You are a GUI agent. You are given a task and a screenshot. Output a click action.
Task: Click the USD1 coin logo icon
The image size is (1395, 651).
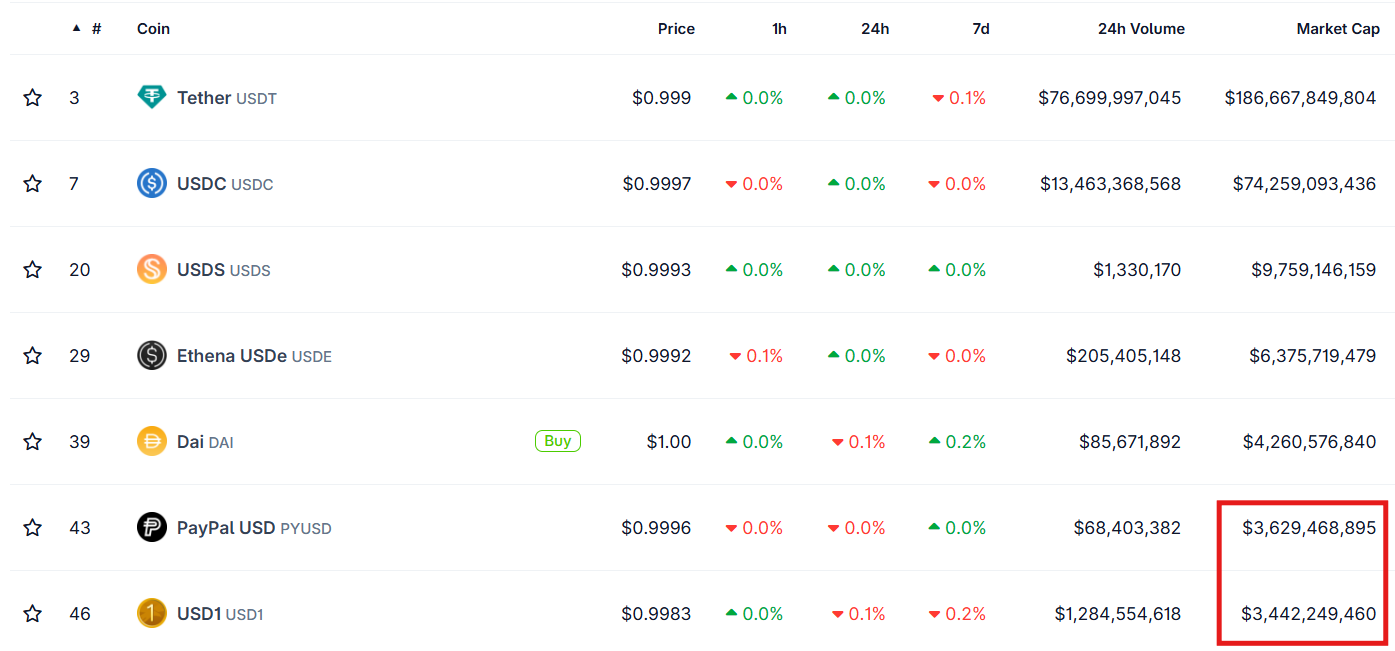point(152,614)
